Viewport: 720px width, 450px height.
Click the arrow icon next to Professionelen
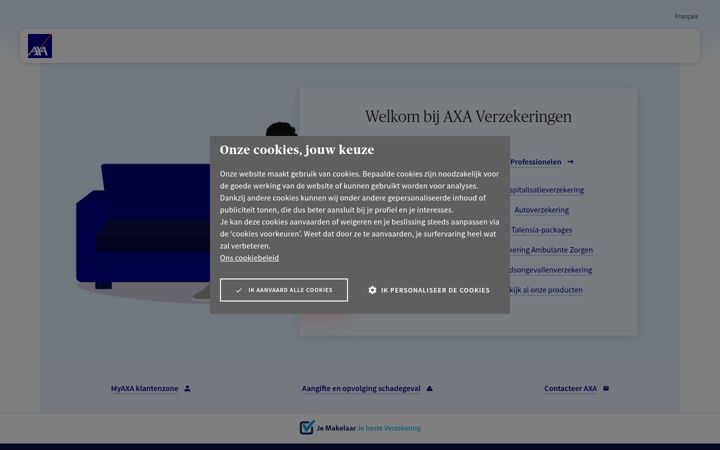[x=570, y=162]
